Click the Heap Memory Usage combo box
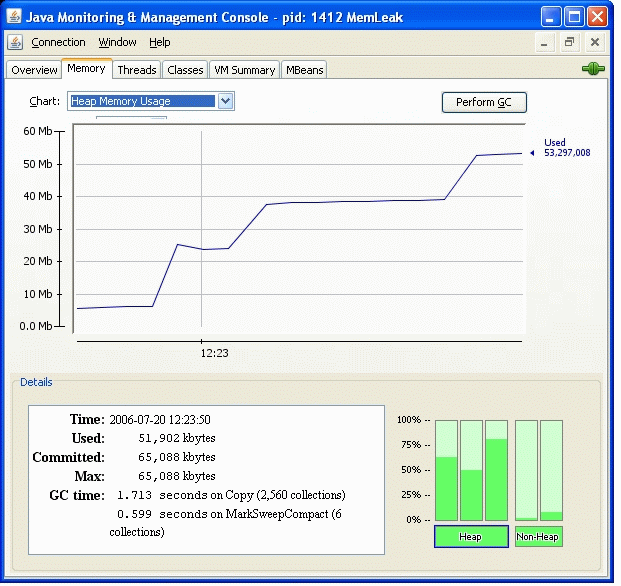This screenshot has width=621, height=586. 151,101
